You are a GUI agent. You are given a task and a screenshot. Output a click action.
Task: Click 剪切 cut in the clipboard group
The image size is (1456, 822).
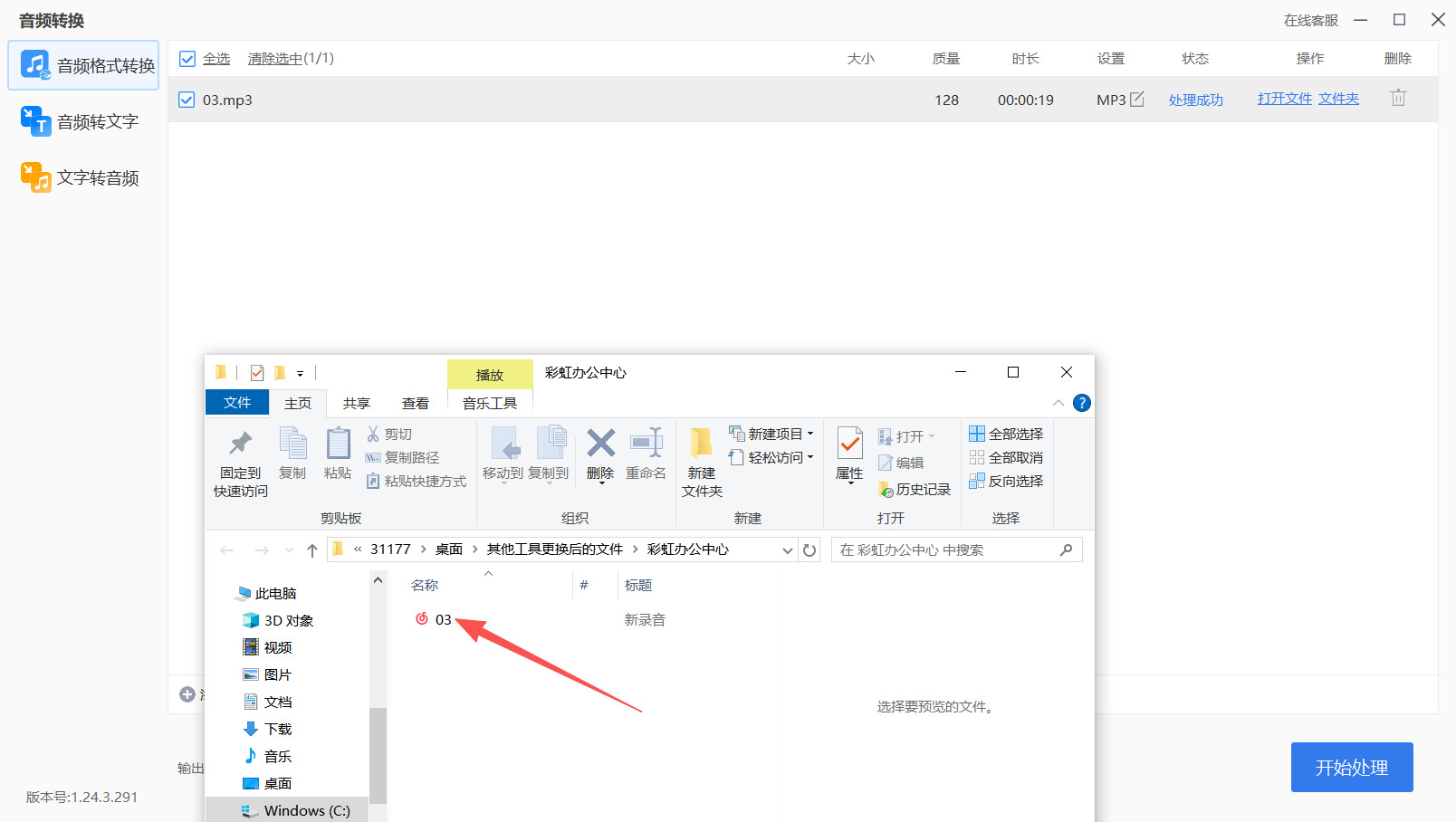389,435
